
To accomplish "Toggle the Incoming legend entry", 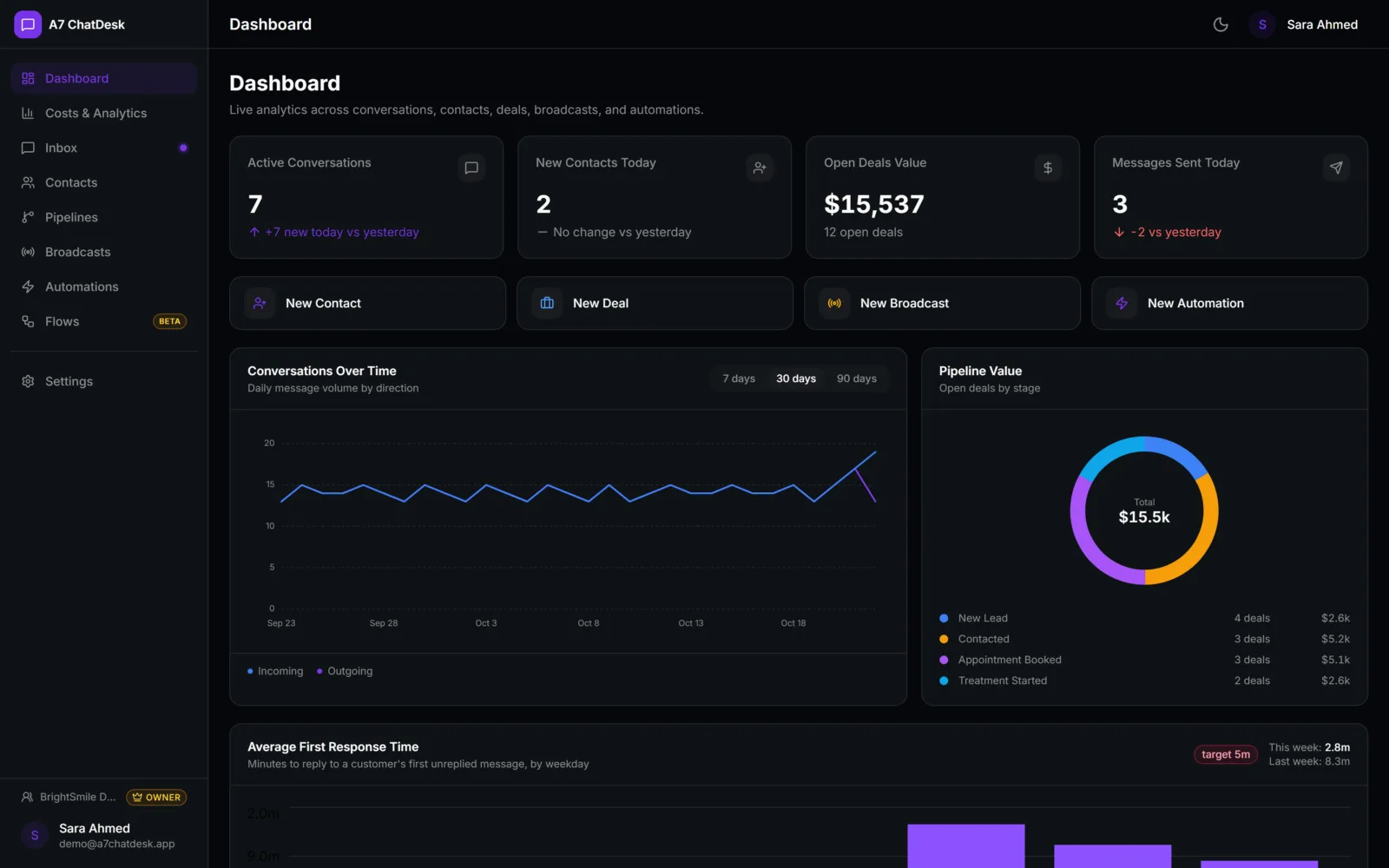I will (275, 671).
